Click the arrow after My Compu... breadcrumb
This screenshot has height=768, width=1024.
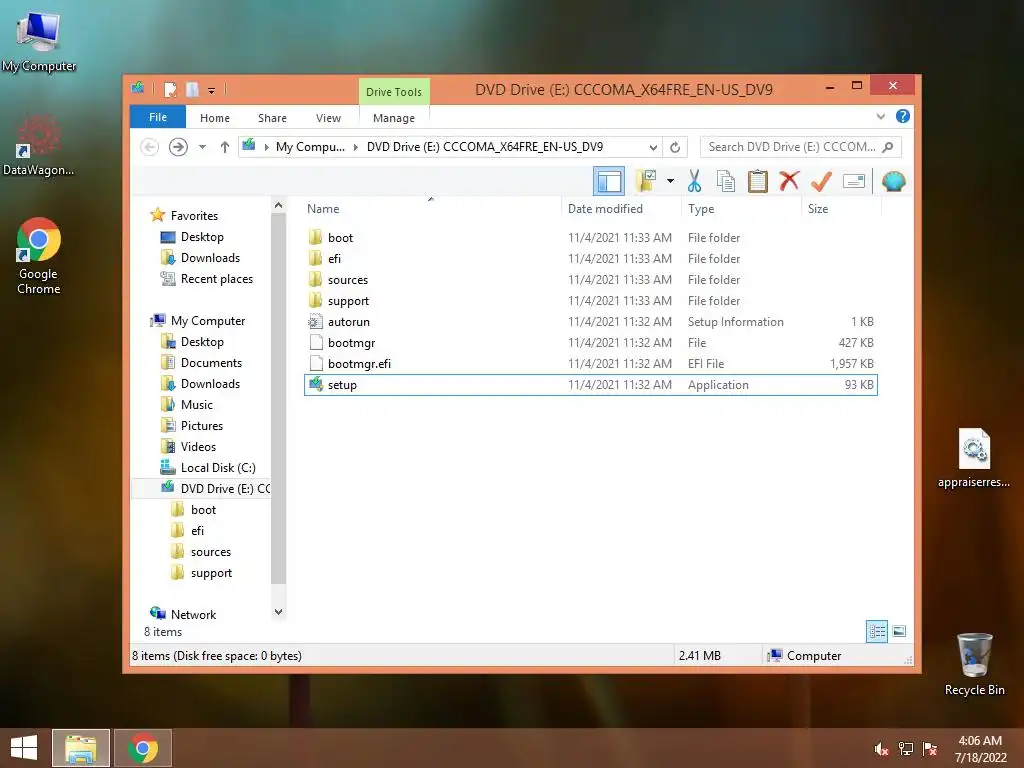coord(356,148)
